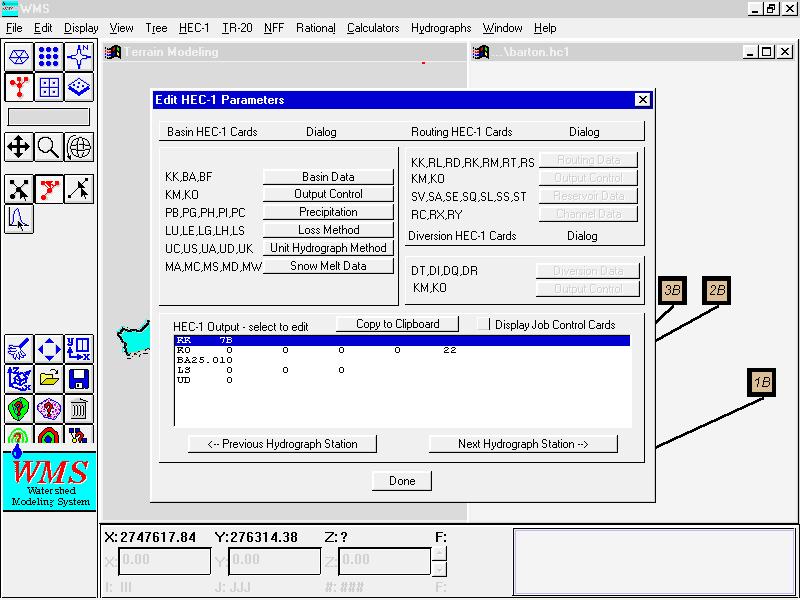Screen dimensions: 800x600
Task: Click the open folder icon
Action: coord(48,379)
